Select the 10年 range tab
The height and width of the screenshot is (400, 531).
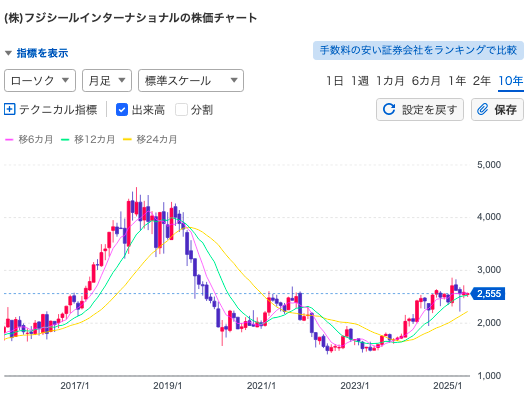click(511, 81)
